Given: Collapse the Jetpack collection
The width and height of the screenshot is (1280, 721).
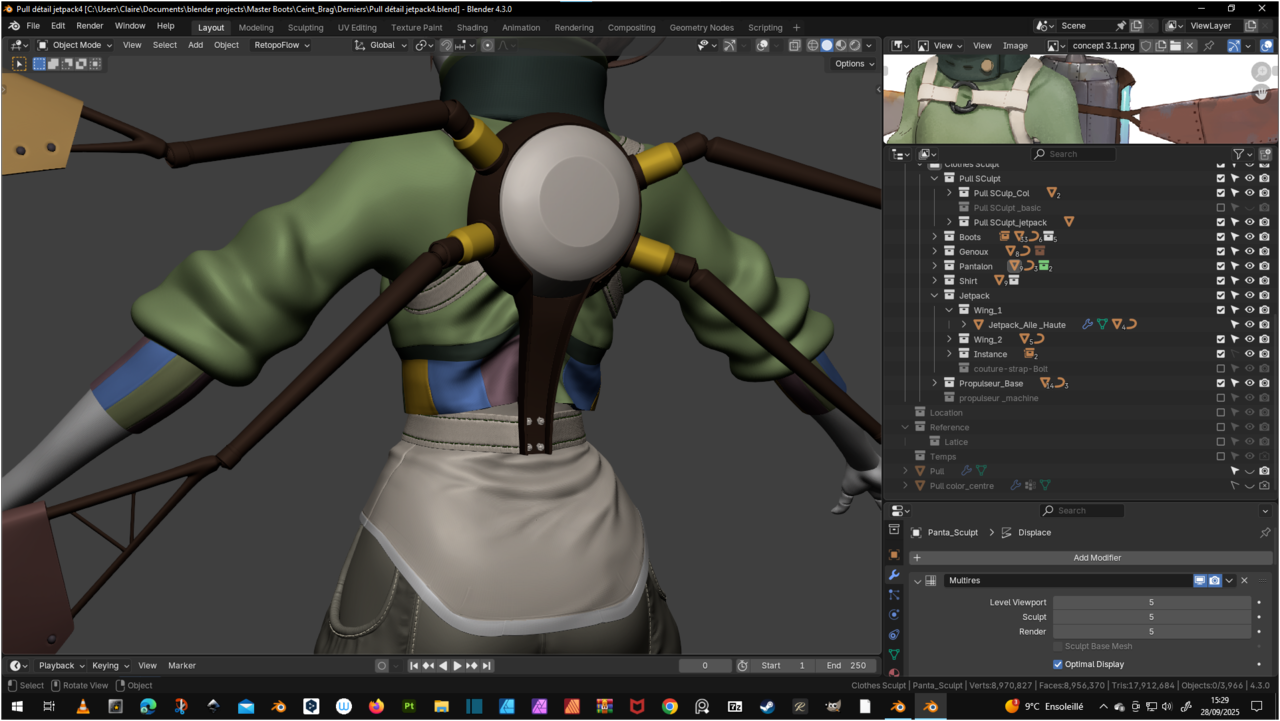Looking at the screenshot, I should click(935, 296).
